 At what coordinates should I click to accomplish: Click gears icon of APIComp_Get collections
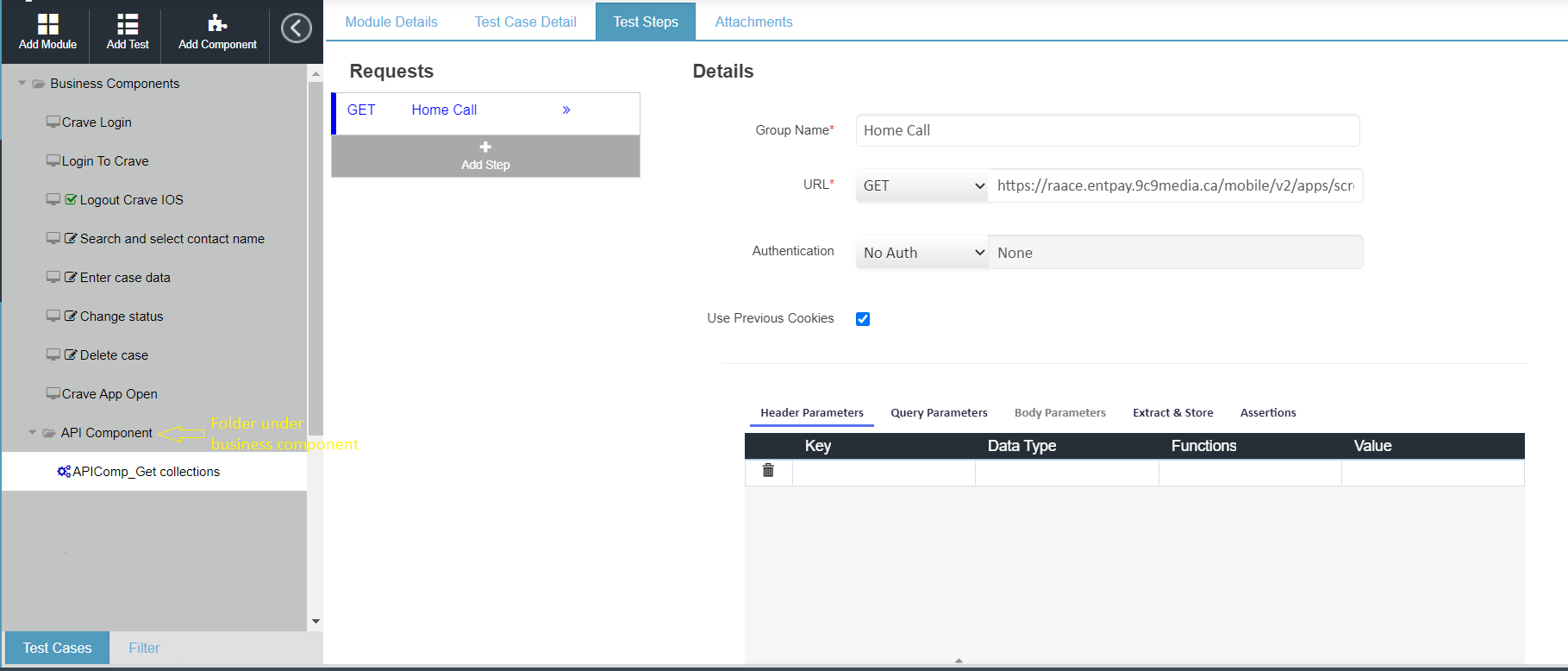(x=64, y=471)
